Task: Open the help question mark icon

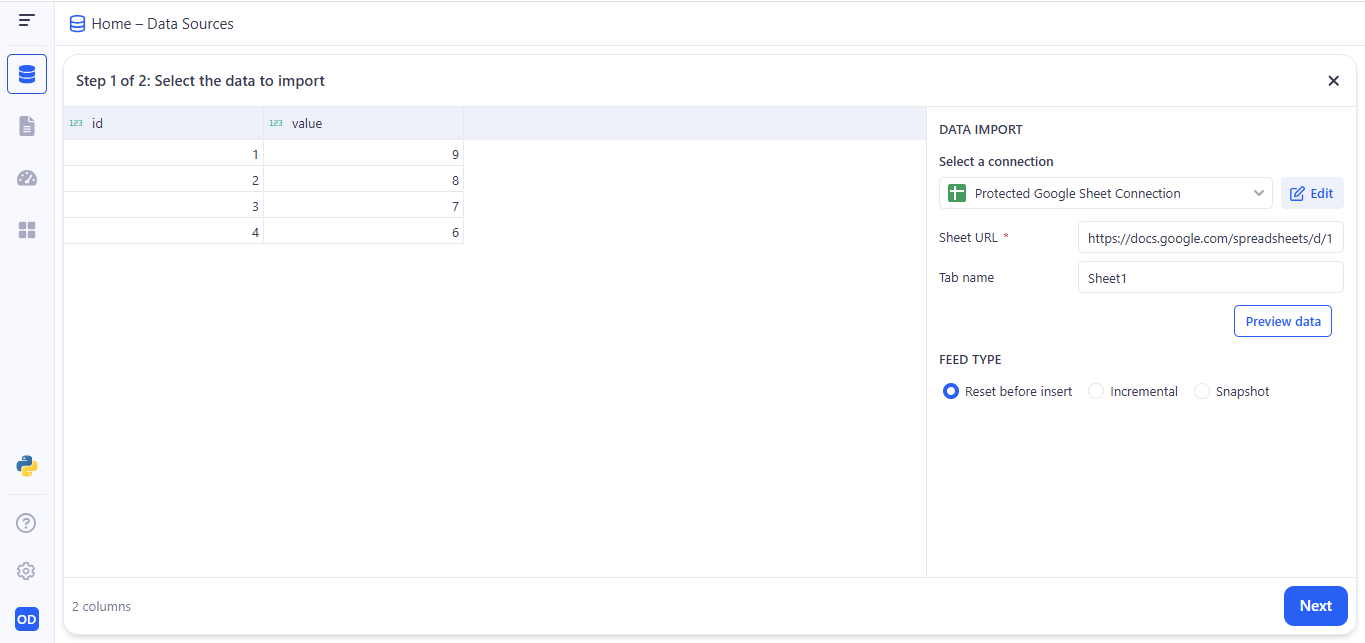Action: pyautogui.click(x=27, y=523)
